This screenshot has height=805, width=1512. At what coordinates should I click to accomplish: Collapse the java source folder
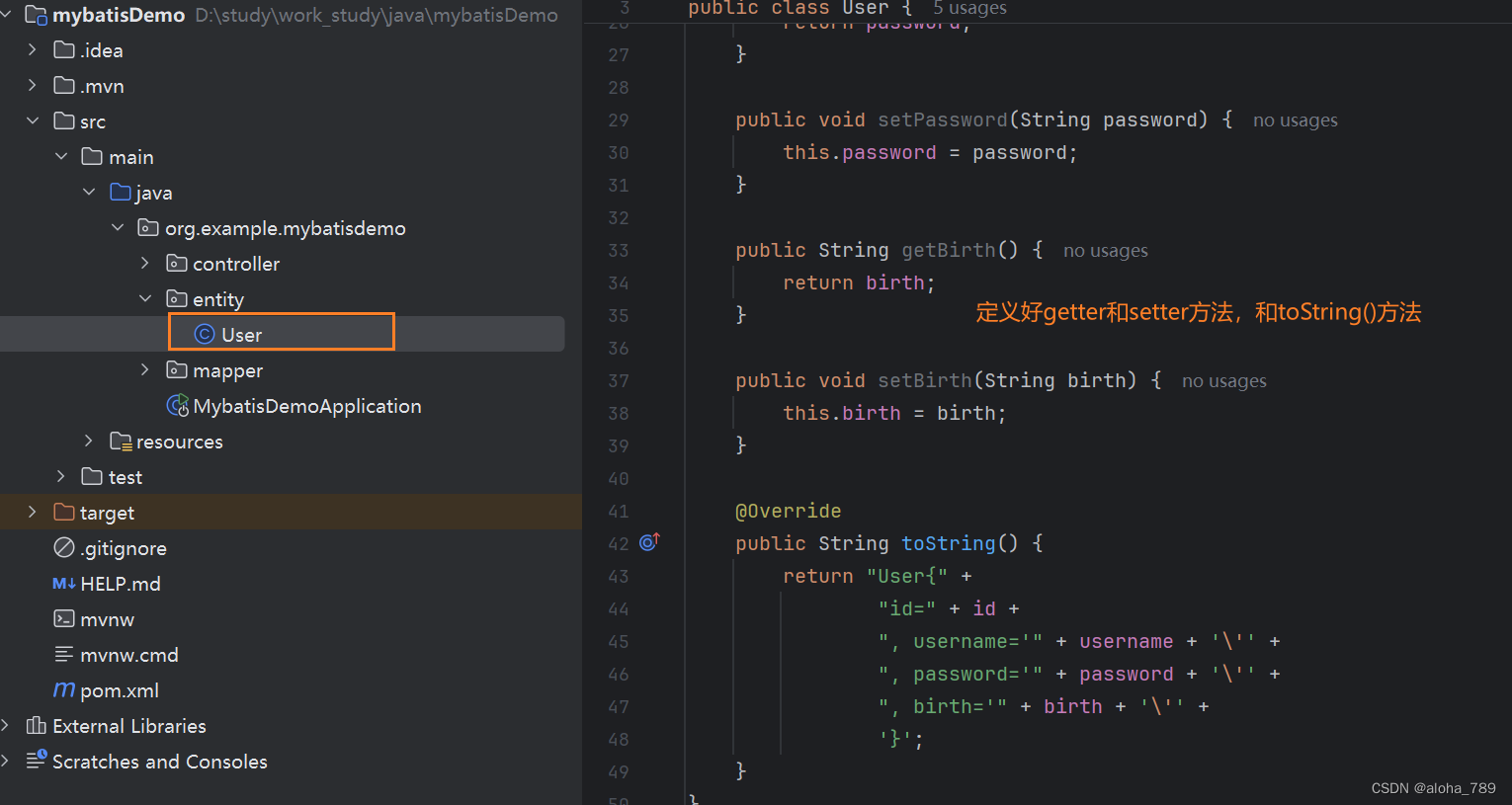(89, 192)
